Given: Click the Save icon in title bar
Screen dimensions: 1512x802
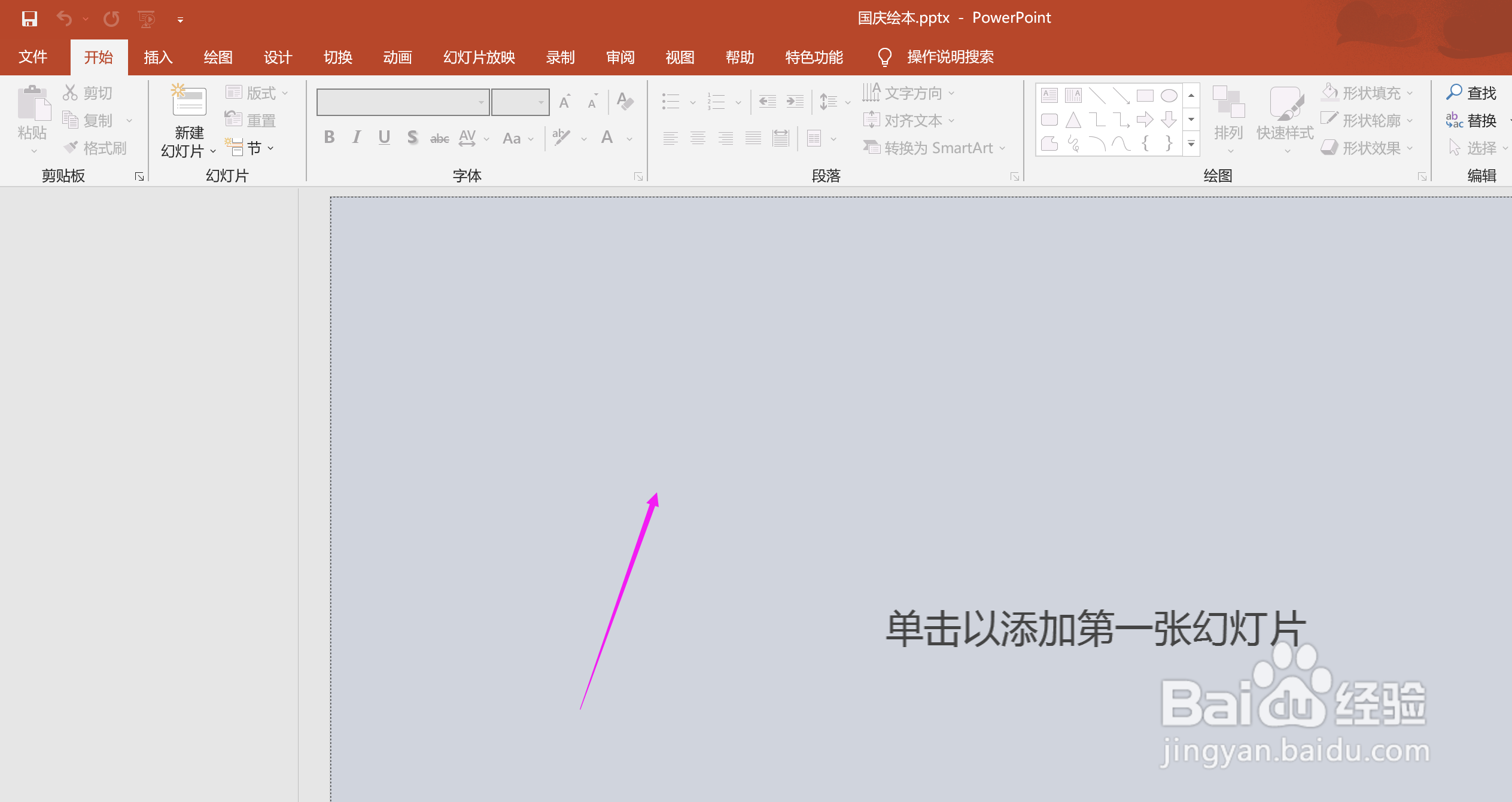Looking at the screenshot, I should click(x=29, y=19).
